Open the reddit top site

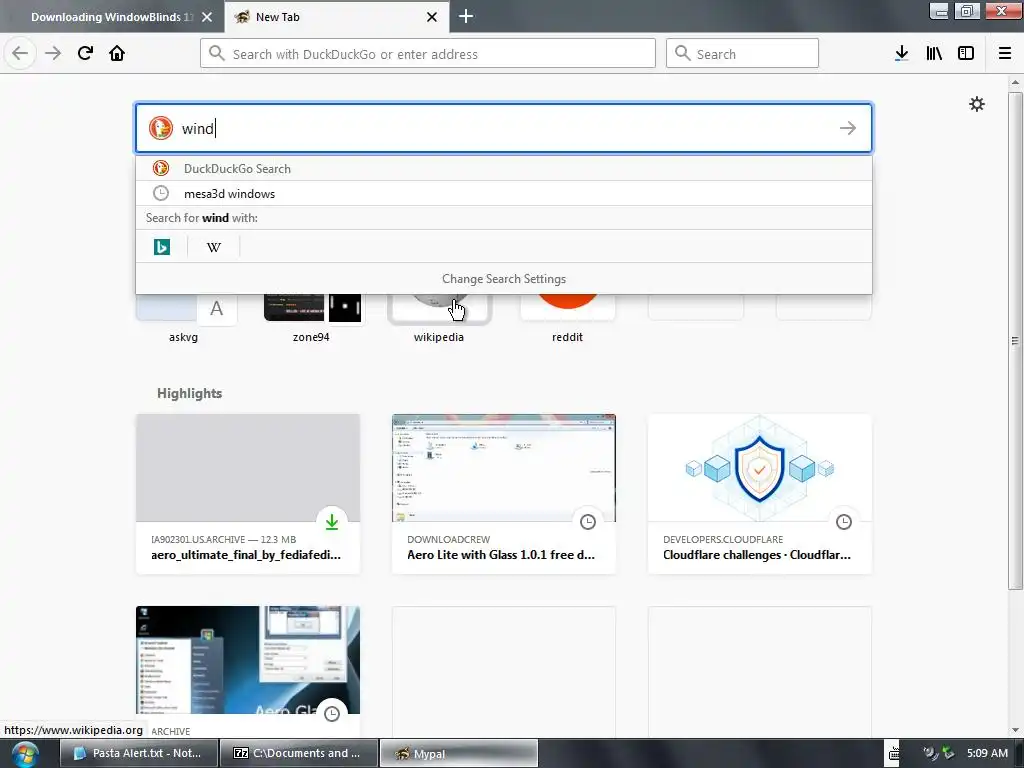(x=567, y=319)
